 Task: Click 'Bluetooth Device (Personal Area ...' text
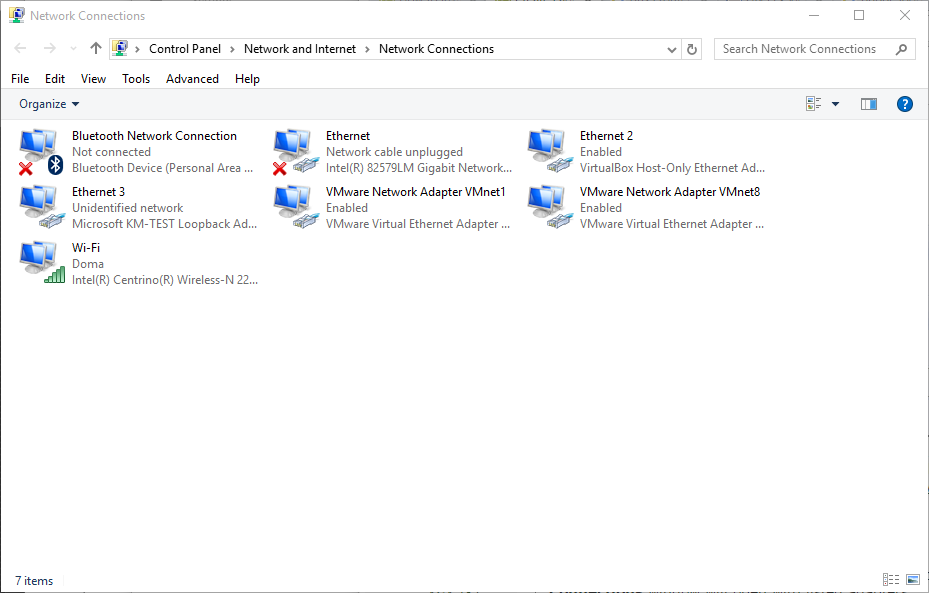tap(162, 168)
